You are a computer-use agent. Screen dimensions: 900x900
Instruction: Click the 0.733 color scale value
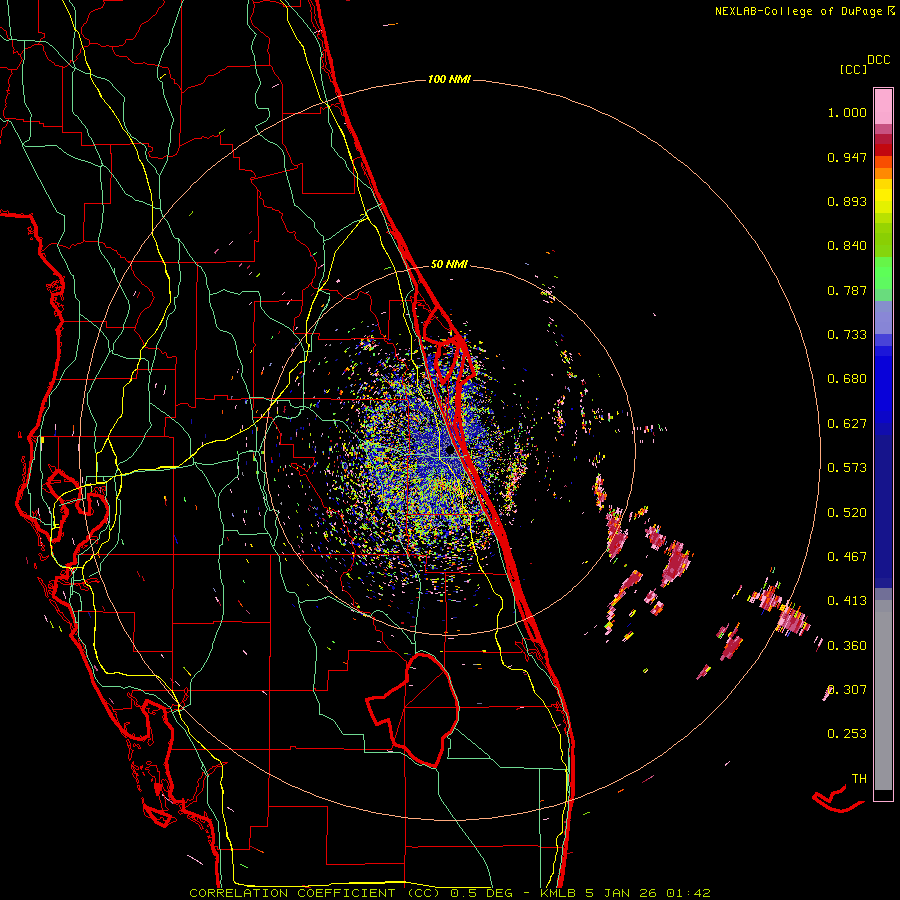pyautogui.click(x=847, y=335)
